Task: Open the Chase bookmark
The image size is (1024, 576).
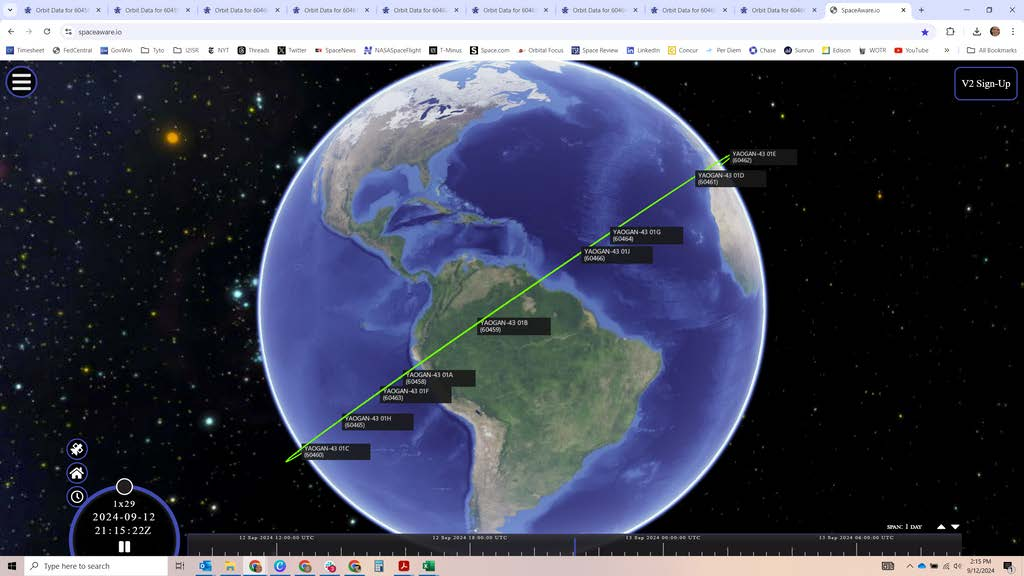Action: coord(762,50)
